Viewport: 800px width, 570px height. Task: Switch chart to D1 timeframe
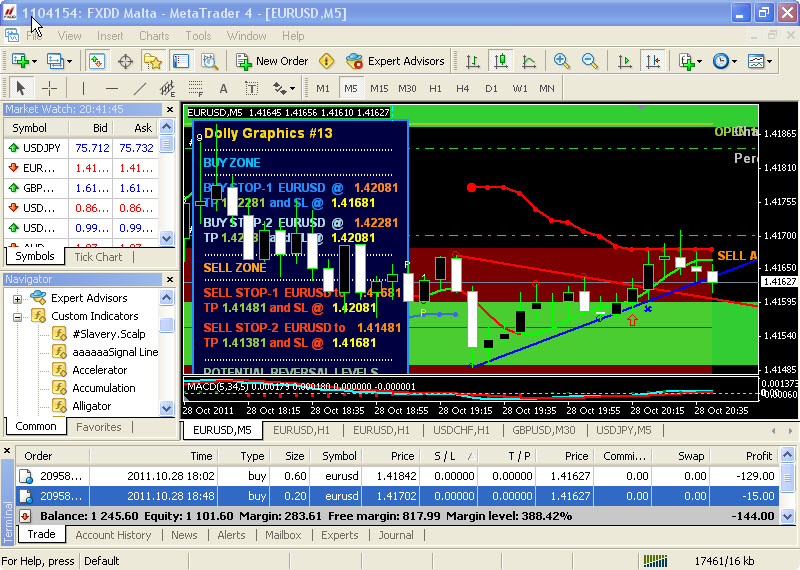click(x=491, y=88)
